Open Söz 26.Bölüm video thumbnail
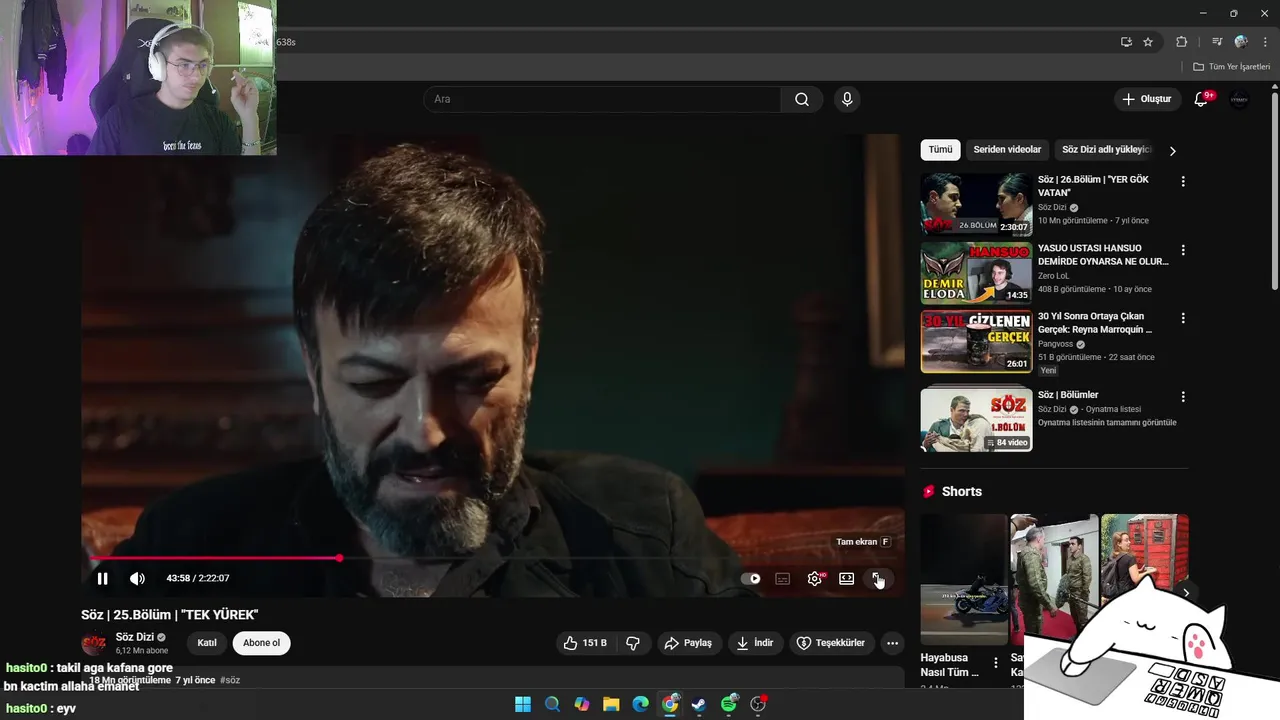This screenshot has width=1280, height=720. point(976,204)
